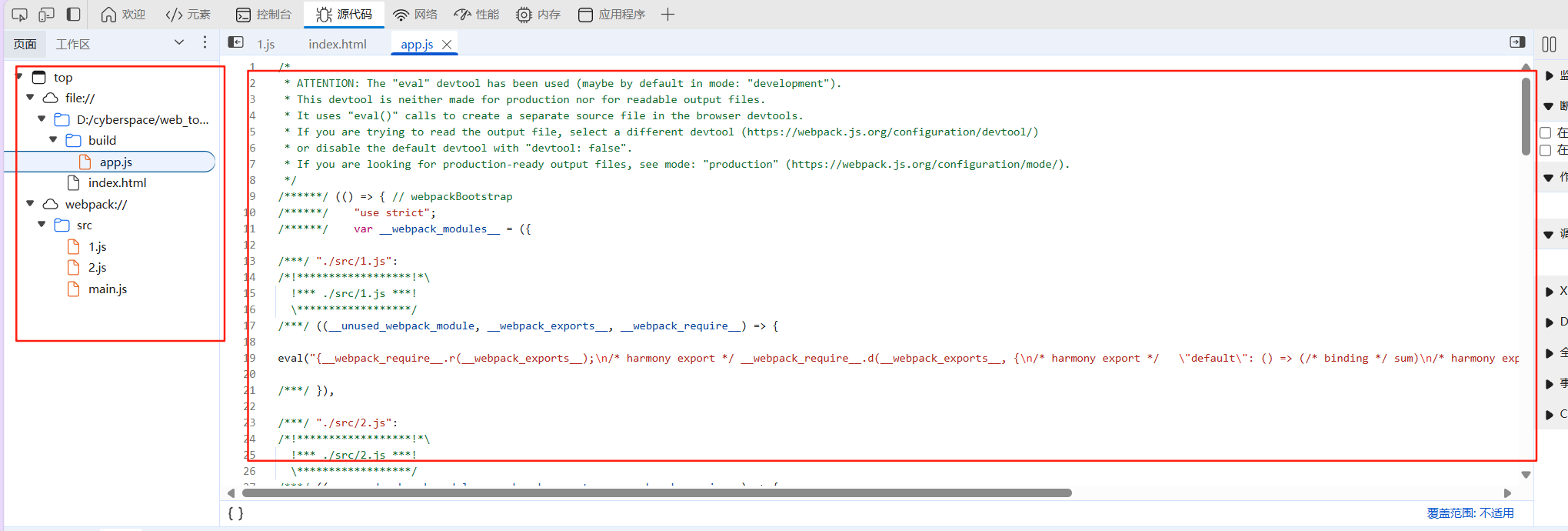The image size is (1568, 531).
Task: Activate the inspect element picker icon
Action: (x=20, y=15)
